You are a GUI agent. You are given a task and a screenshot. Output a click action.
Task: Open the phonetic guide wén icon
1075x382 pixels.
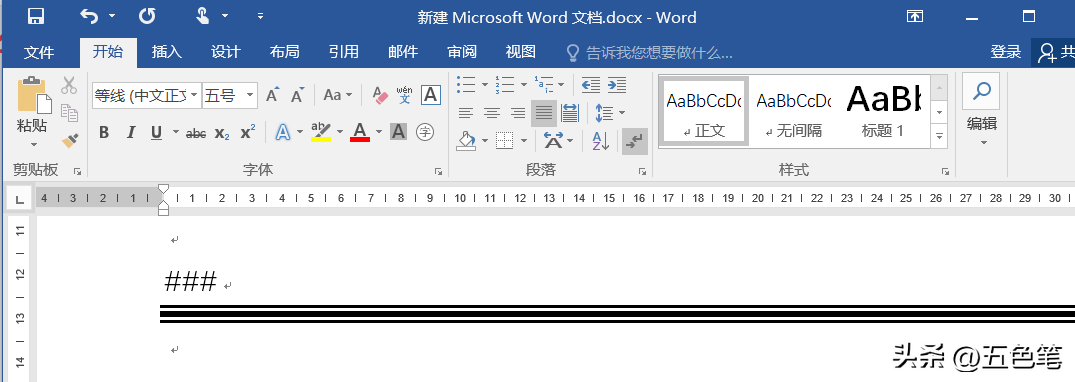[405, 95]
